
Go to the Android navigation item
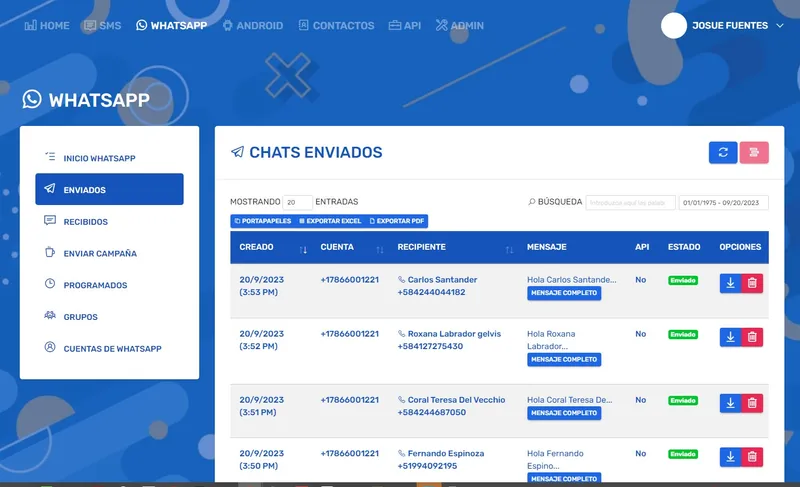[253, 25]
